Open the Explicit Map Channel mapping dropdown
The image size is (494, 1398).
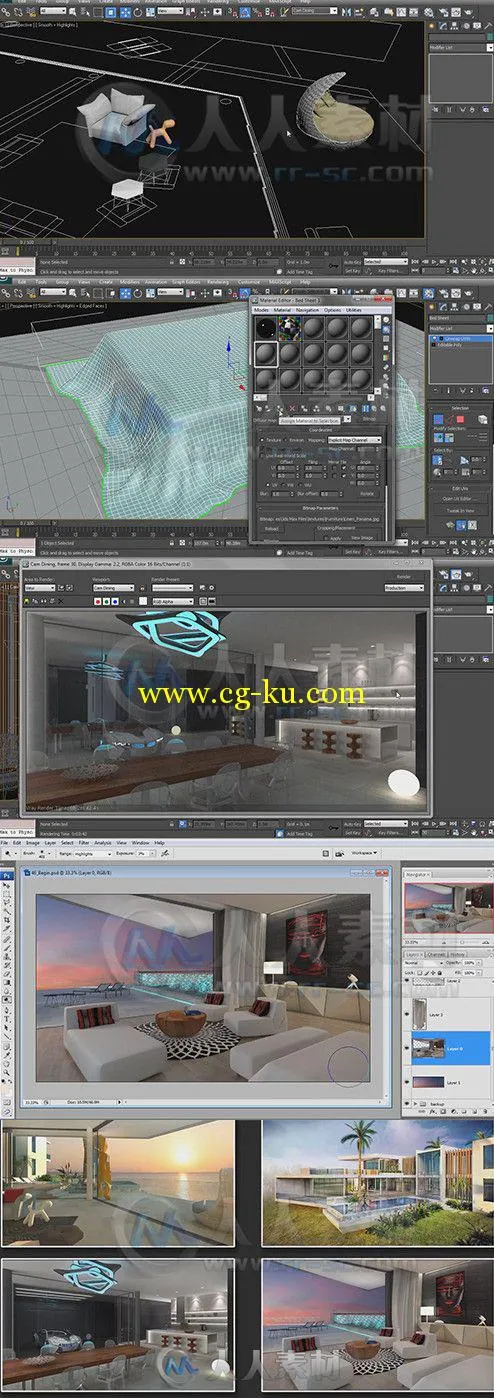coord(354,440)
